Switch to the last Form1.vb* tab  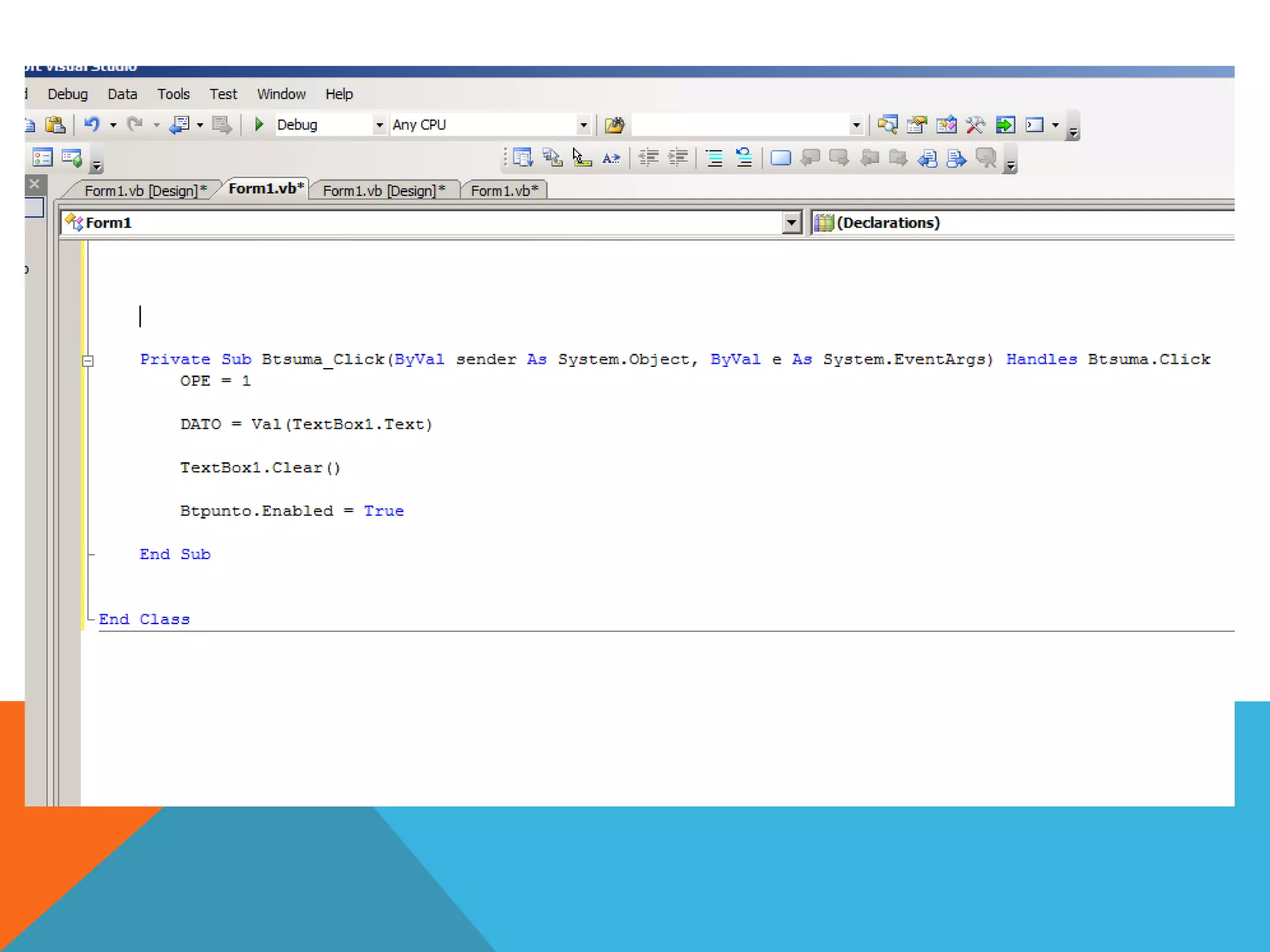point(504,191)
